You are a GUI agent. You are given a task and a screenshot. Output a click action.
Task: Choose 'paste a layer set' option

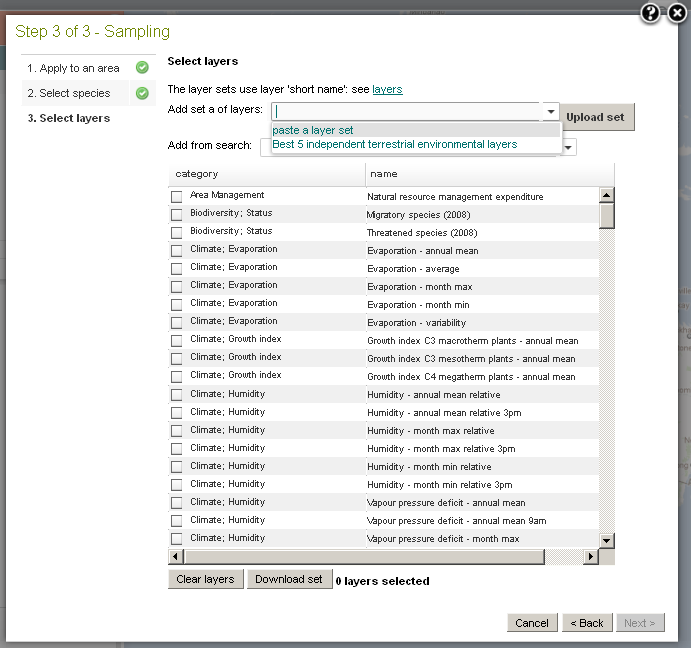pos(313,130)
